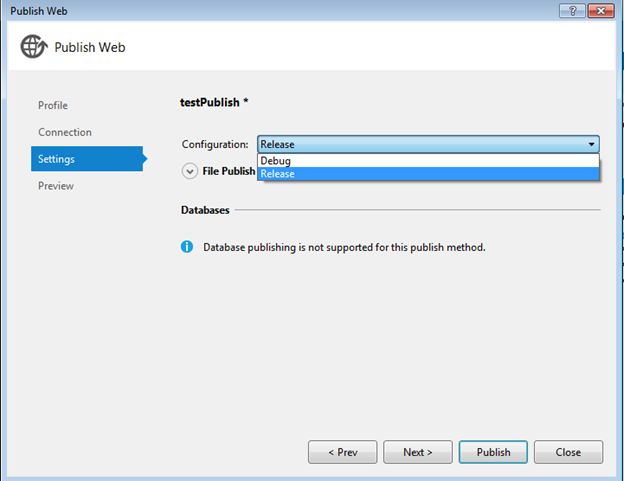This screenshot has width=624, height=481.
Task: Select the Settings step in sidebar
Action: click(57, 159)
